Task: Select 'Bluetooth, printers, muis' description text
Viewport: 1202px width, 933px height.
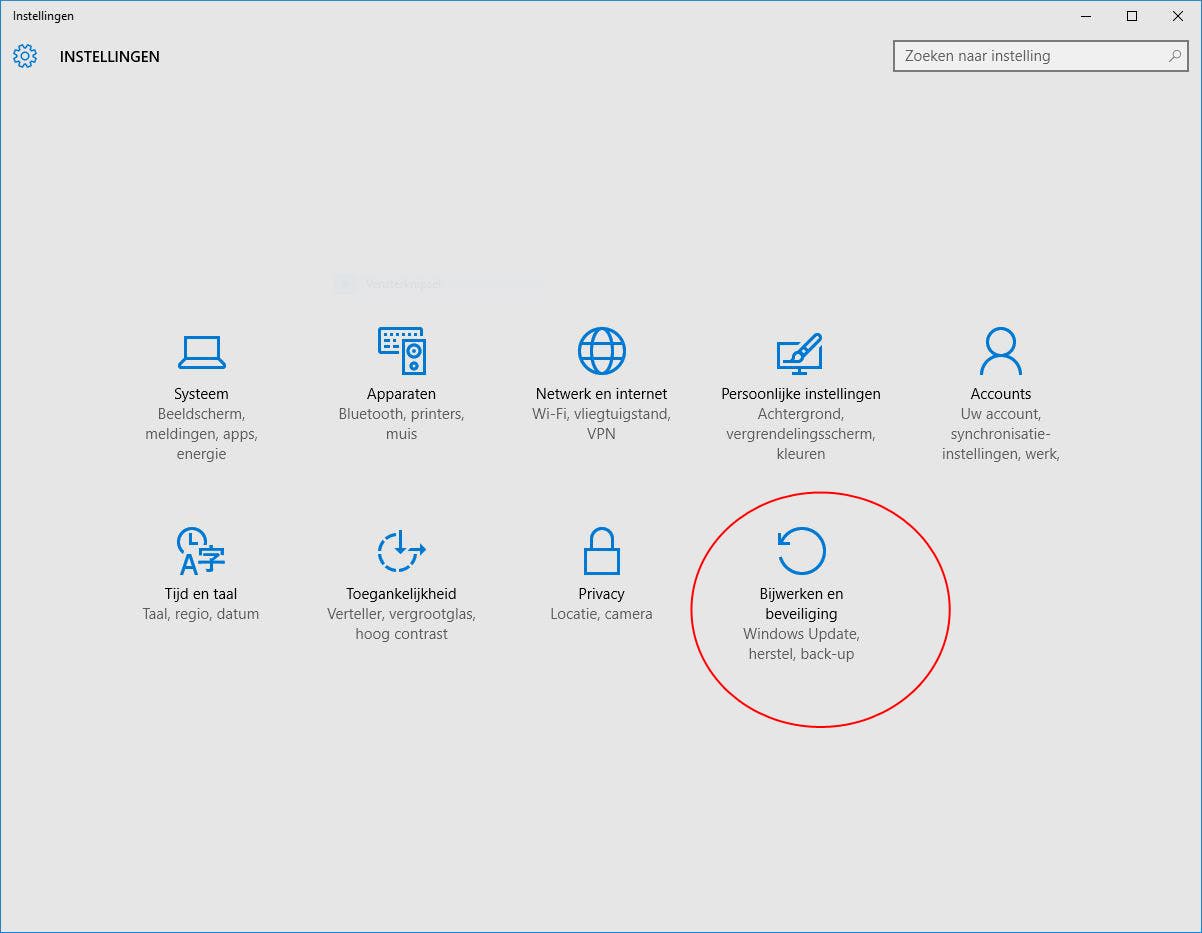Action: 401,424
